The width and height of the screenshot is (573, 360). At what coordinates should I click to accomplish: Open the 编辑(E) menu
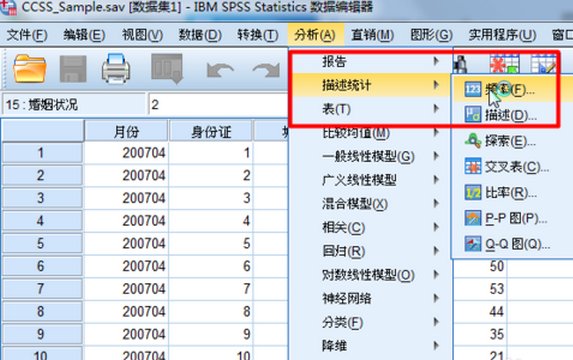tap(84, 35)
